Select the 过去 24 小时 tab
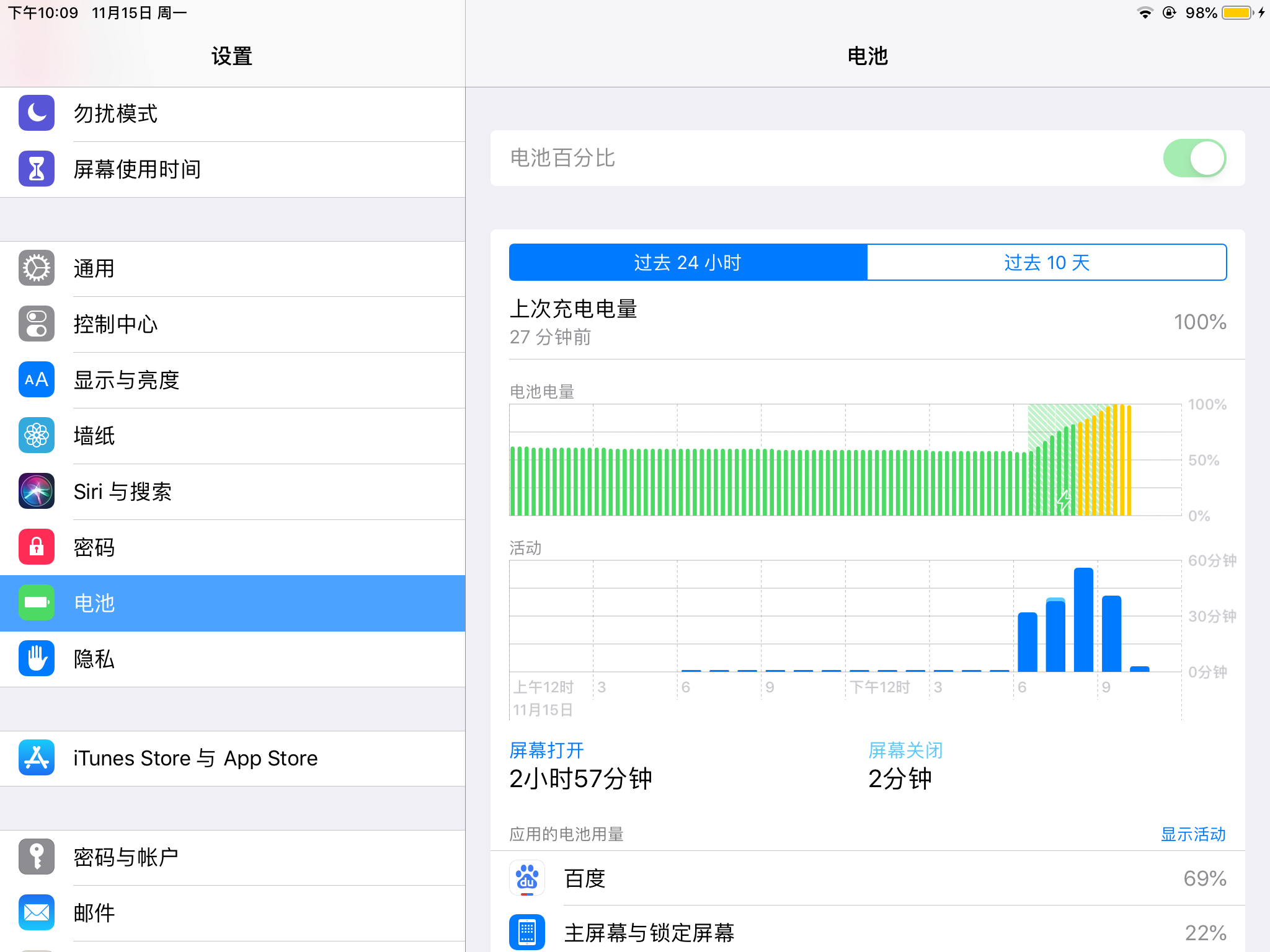Screen dimensions: 1270x952 (x=688, y=262)
